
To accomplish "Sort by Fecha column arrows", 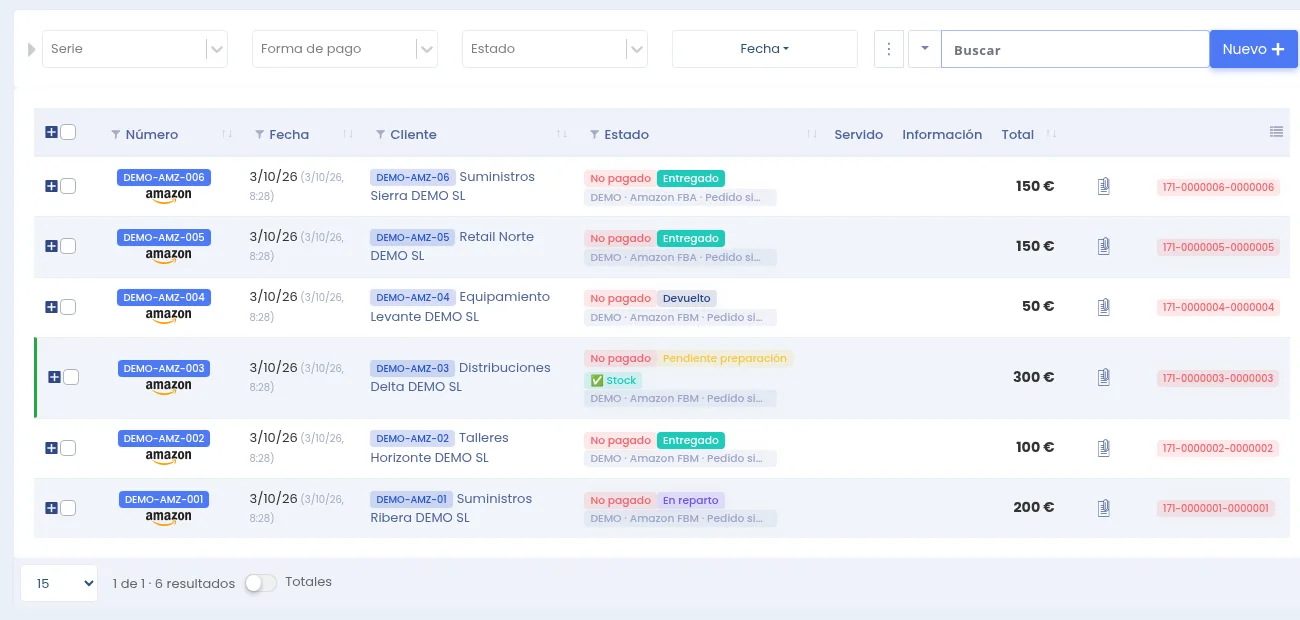I will click(x=348, y=134).
